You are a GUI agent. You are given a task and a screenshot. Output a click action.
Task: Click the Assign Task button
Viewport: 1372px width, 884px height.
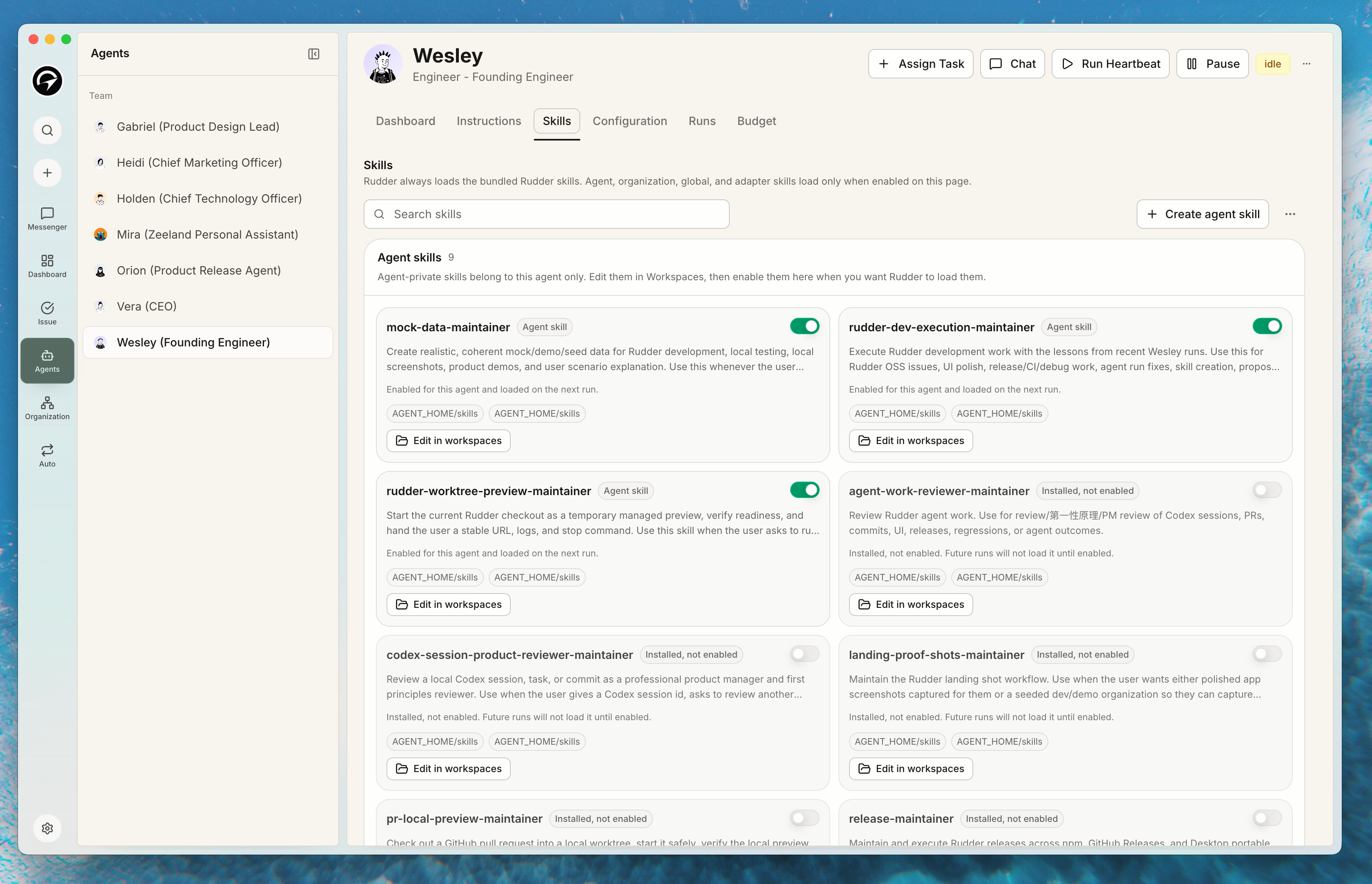(x=920, y=64)
